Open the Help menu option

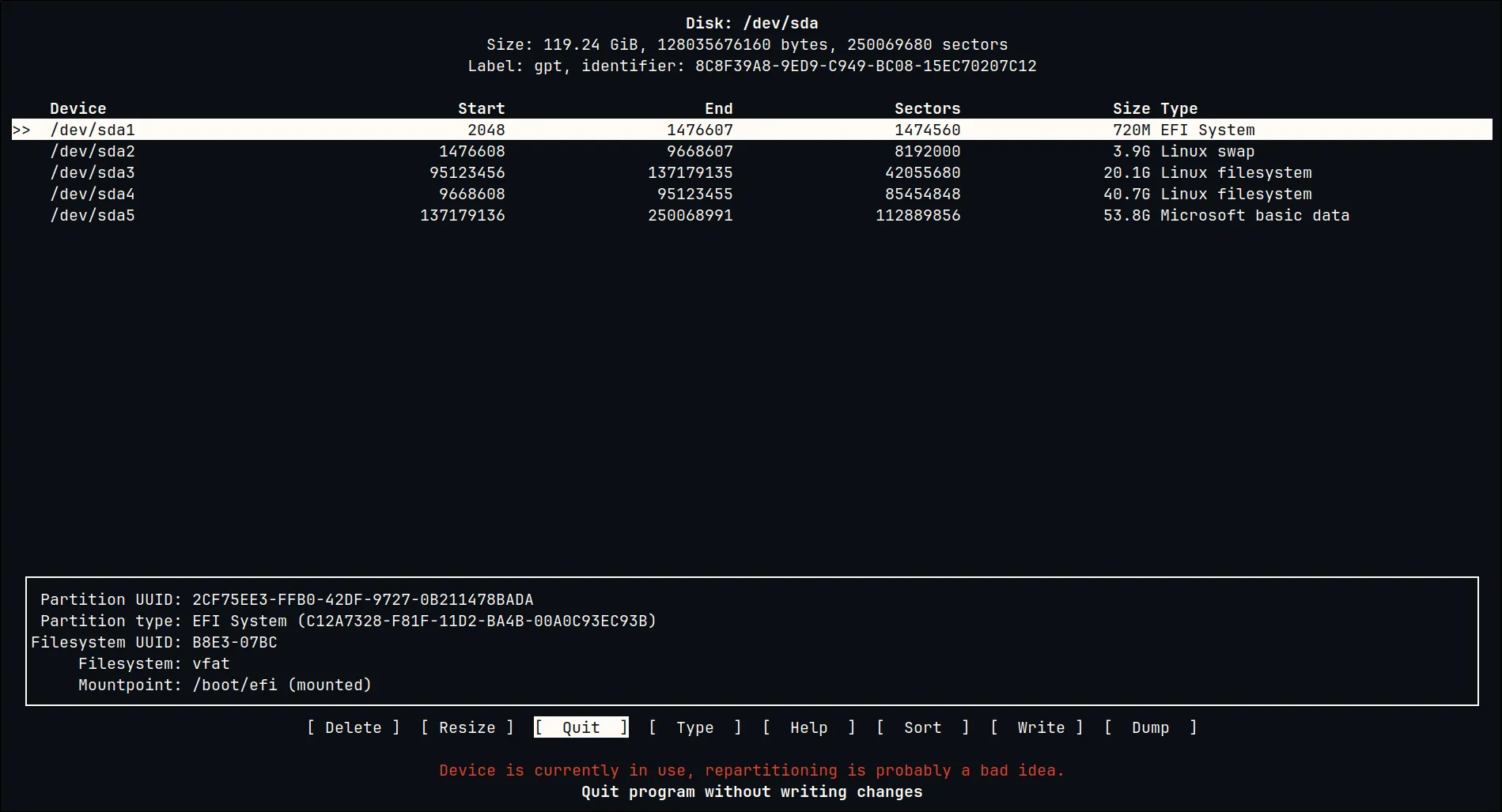(x=808, y=727)
